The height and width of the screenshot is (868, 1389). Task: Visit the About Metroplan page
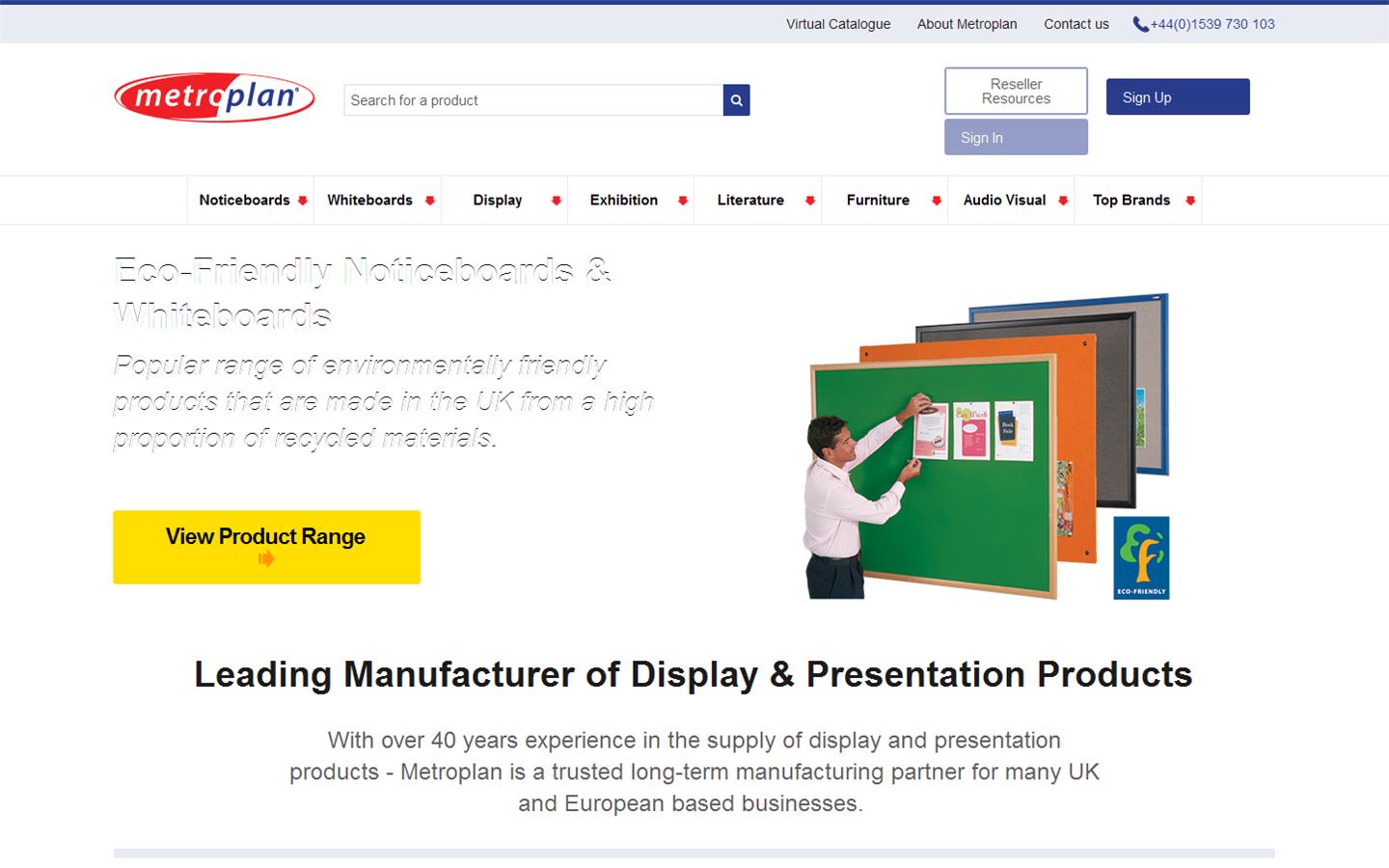[x=967, y=24]
